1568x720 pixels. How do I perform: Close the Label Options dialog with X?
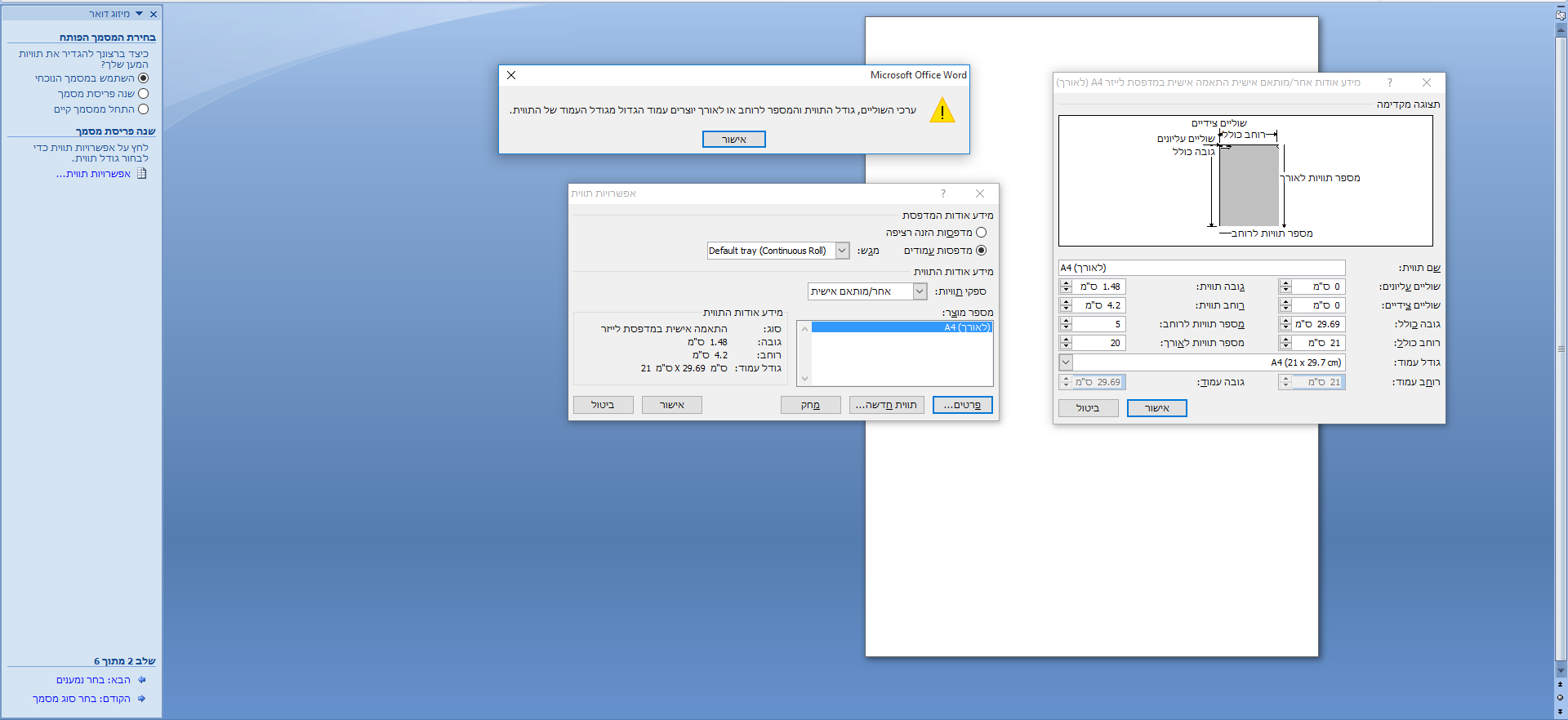(980, 193)
